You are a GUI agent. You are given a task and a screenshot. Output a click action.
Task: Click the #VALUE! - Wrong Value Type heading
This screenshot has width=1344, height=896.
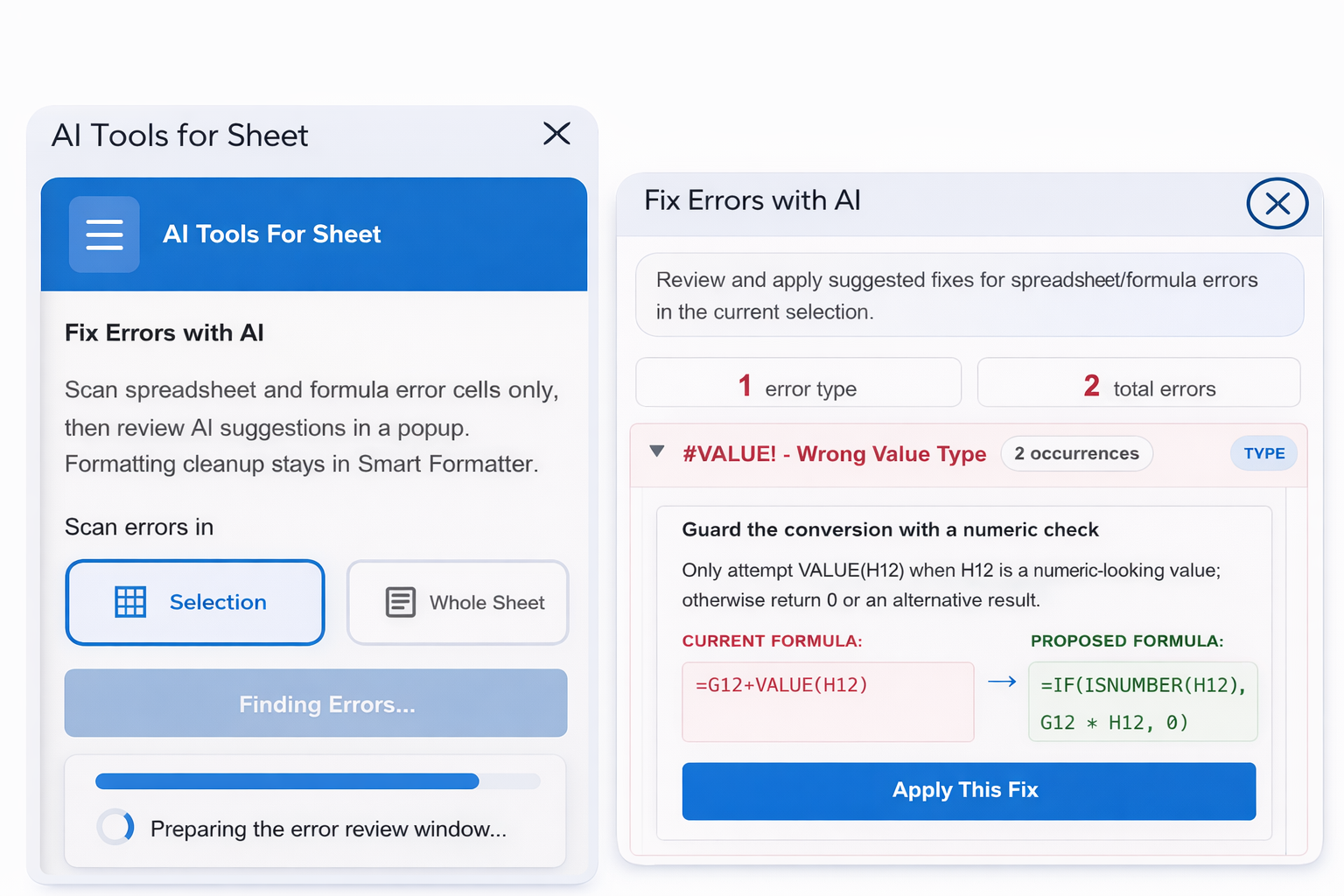tap(834, 454)
